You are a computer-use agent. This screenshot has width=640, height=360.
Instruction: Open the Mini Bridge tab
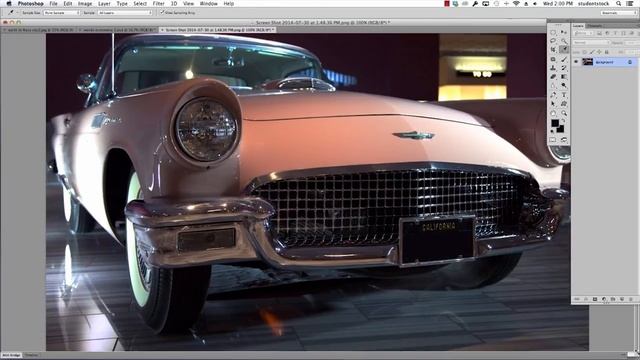11,355
